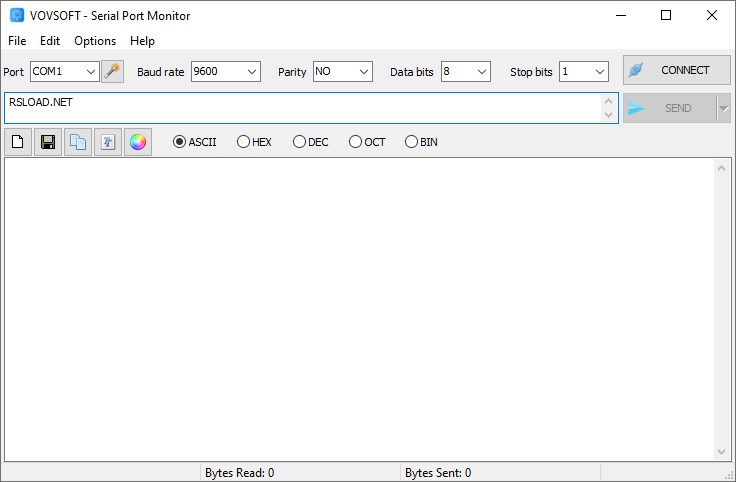Open the font settings icon
This screenshot has height=482, width=736.
108,142
